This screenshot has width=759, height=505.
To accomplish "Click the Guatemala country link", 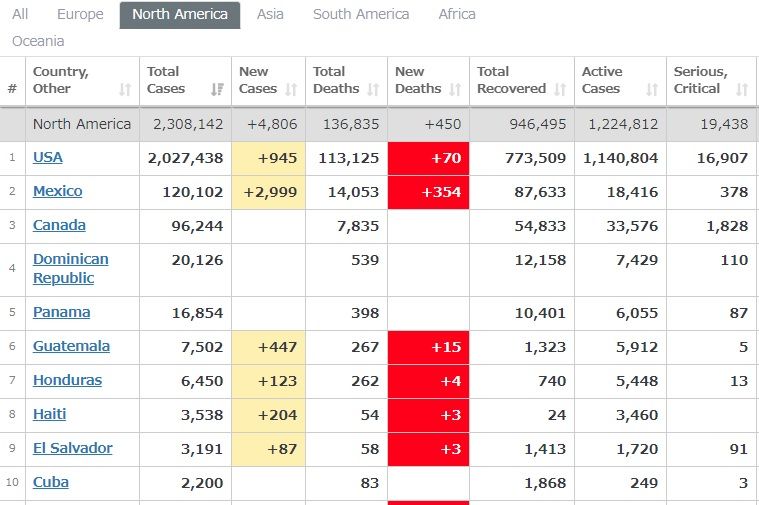I will click(71, 346).
